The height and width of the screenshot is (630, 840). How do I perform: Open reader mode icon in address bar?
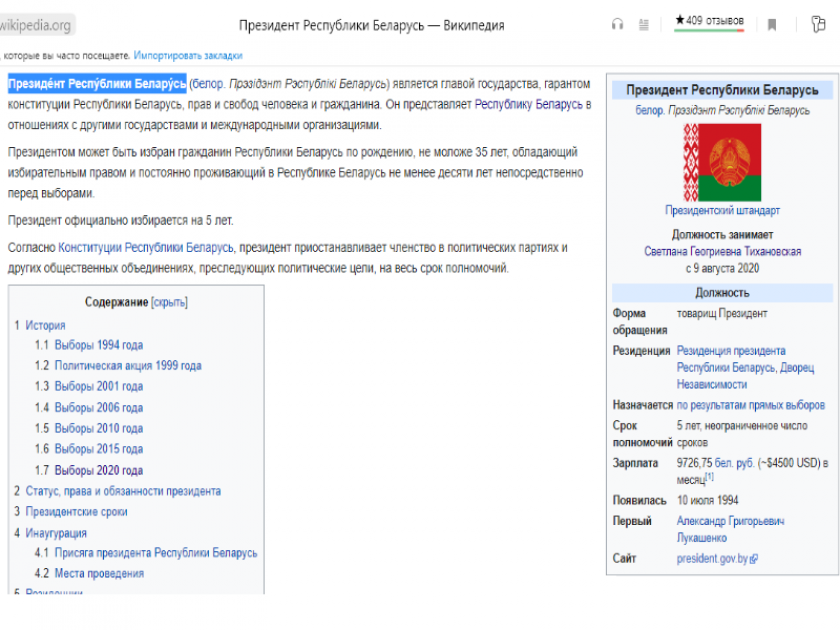pyautogui.click(x=644, y=25)
